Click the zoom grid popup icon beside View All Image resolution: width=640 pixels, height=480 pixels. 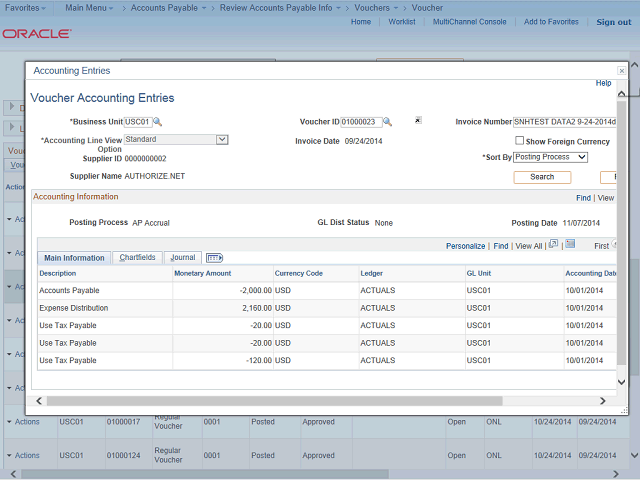pos(553,244)
